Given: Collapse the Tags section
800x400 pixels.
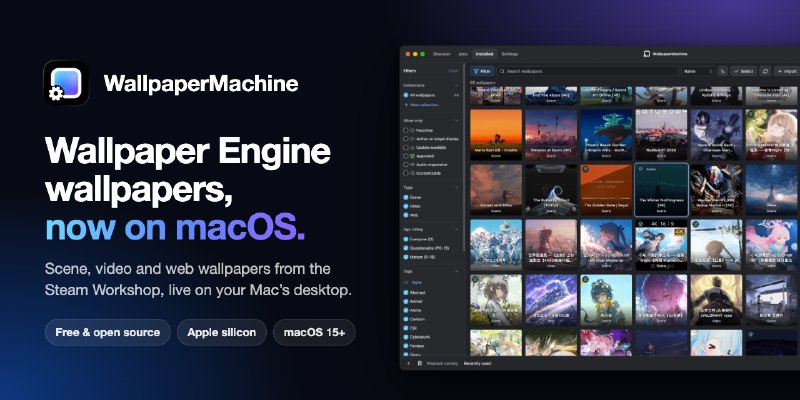Looking at the screenshot, I should (456, 271).
